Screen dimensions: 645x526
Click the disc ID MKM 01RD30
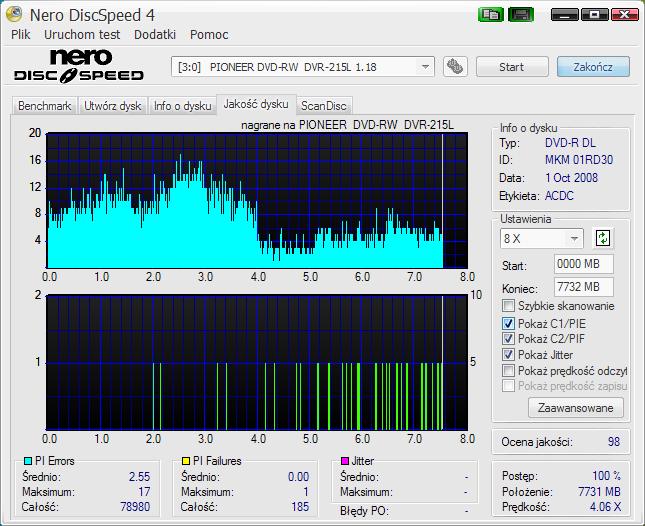click(579, 160)
